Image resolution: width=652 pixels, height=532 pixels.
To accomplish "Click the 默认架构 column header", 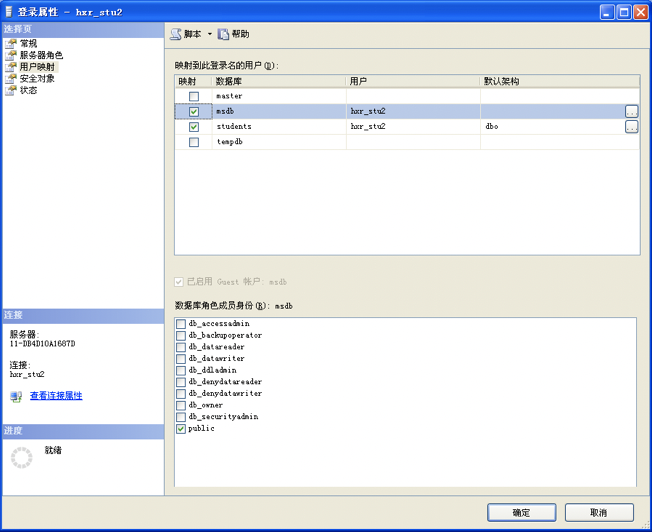I will click(x=560, y=82).
